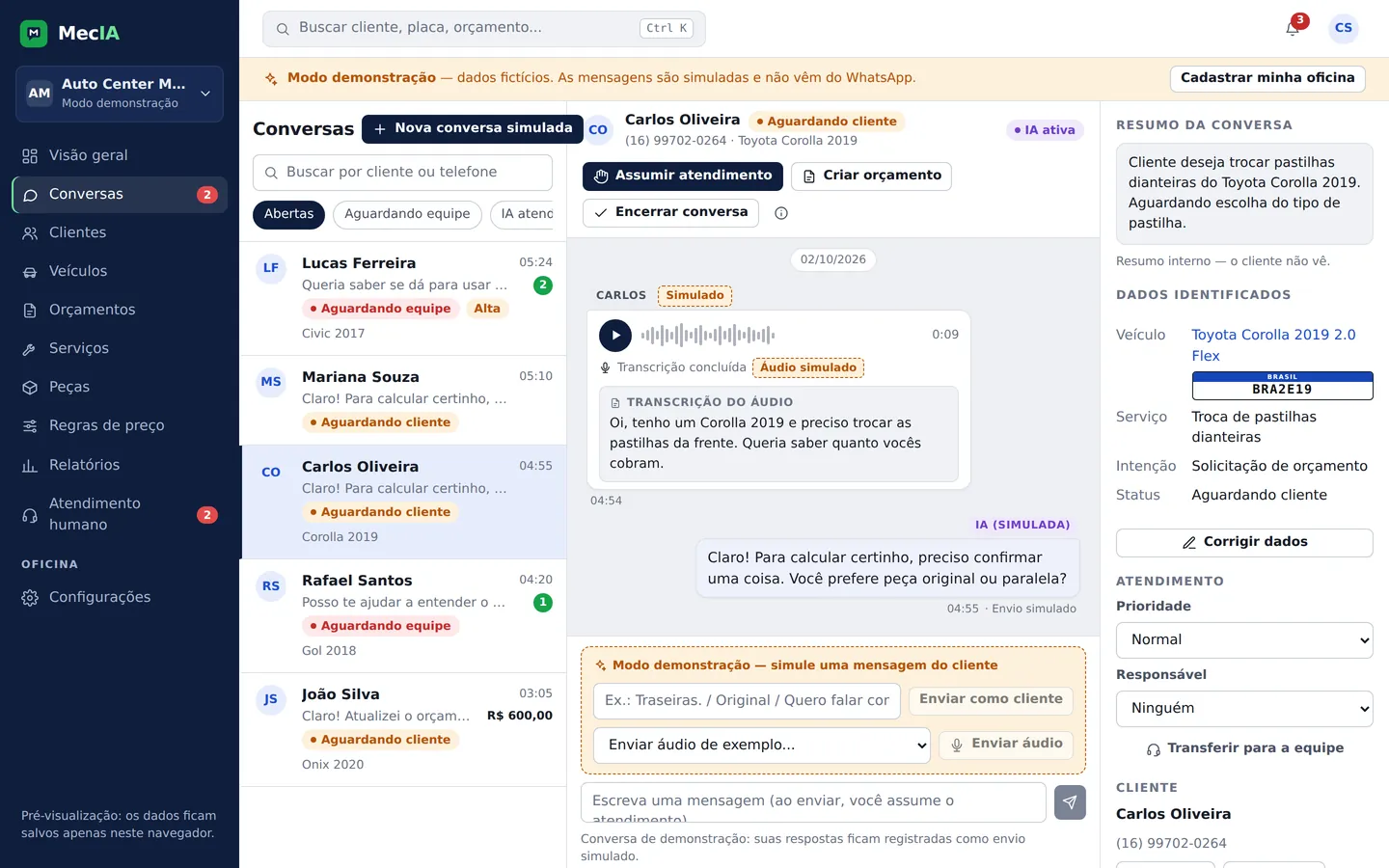Viewport: 1389px width, 868px height.
Task: Open Rafael Santos conversation
Action: pyautogui.click(x=403, y=615)
